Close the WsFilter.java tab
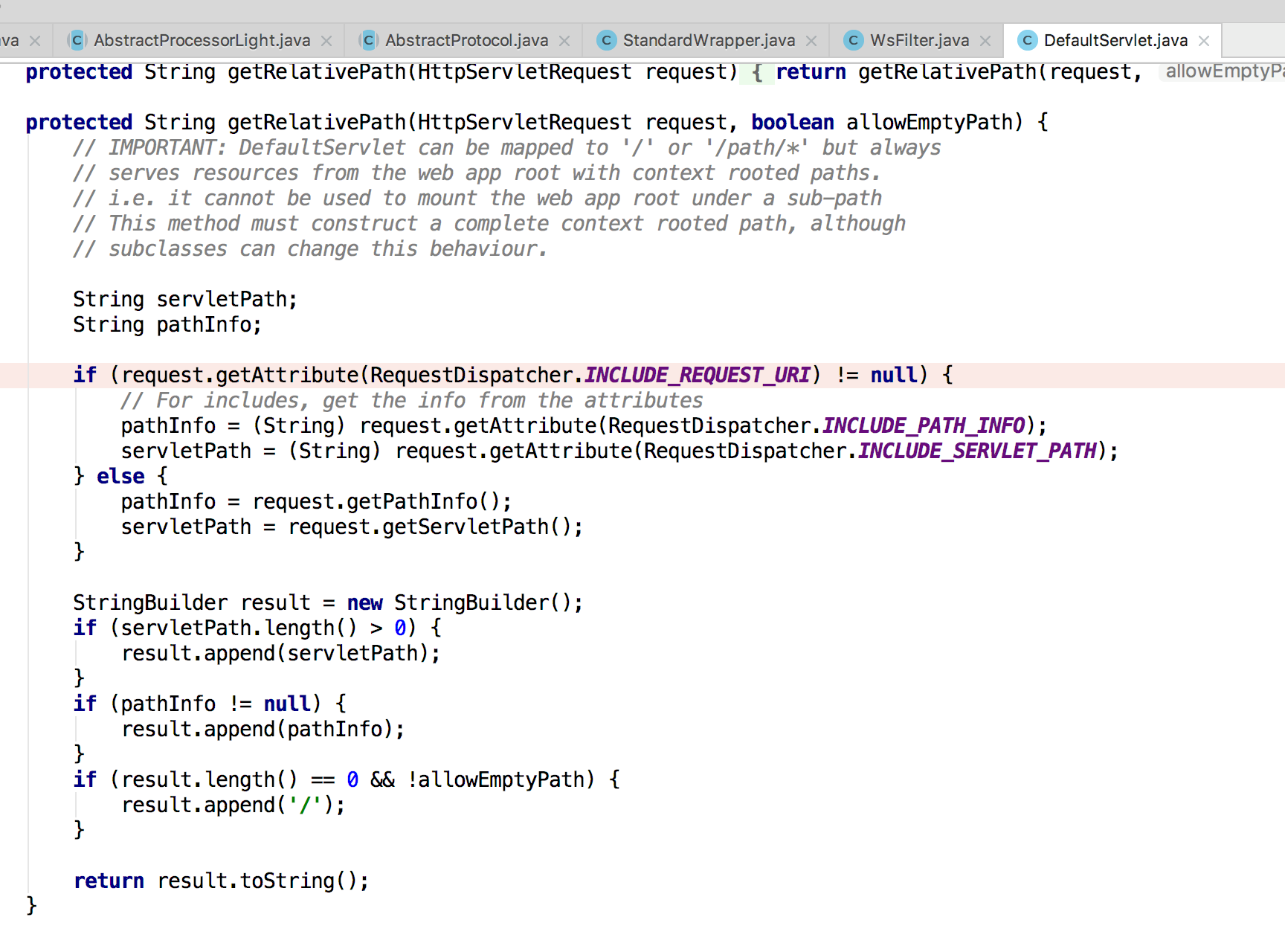This screenshot has width=1285, height=952. click(x=985, y=41)
